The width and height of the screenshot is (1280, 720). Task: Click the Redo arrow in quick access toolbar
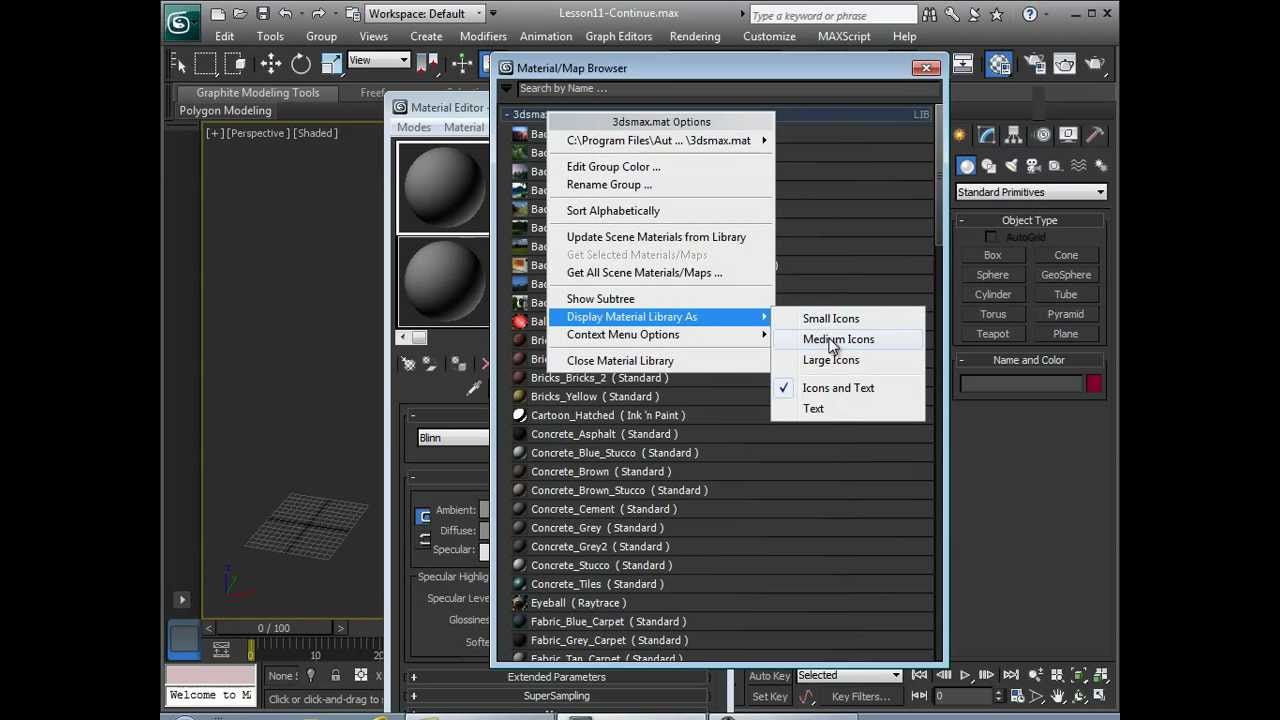coord(318,14)
